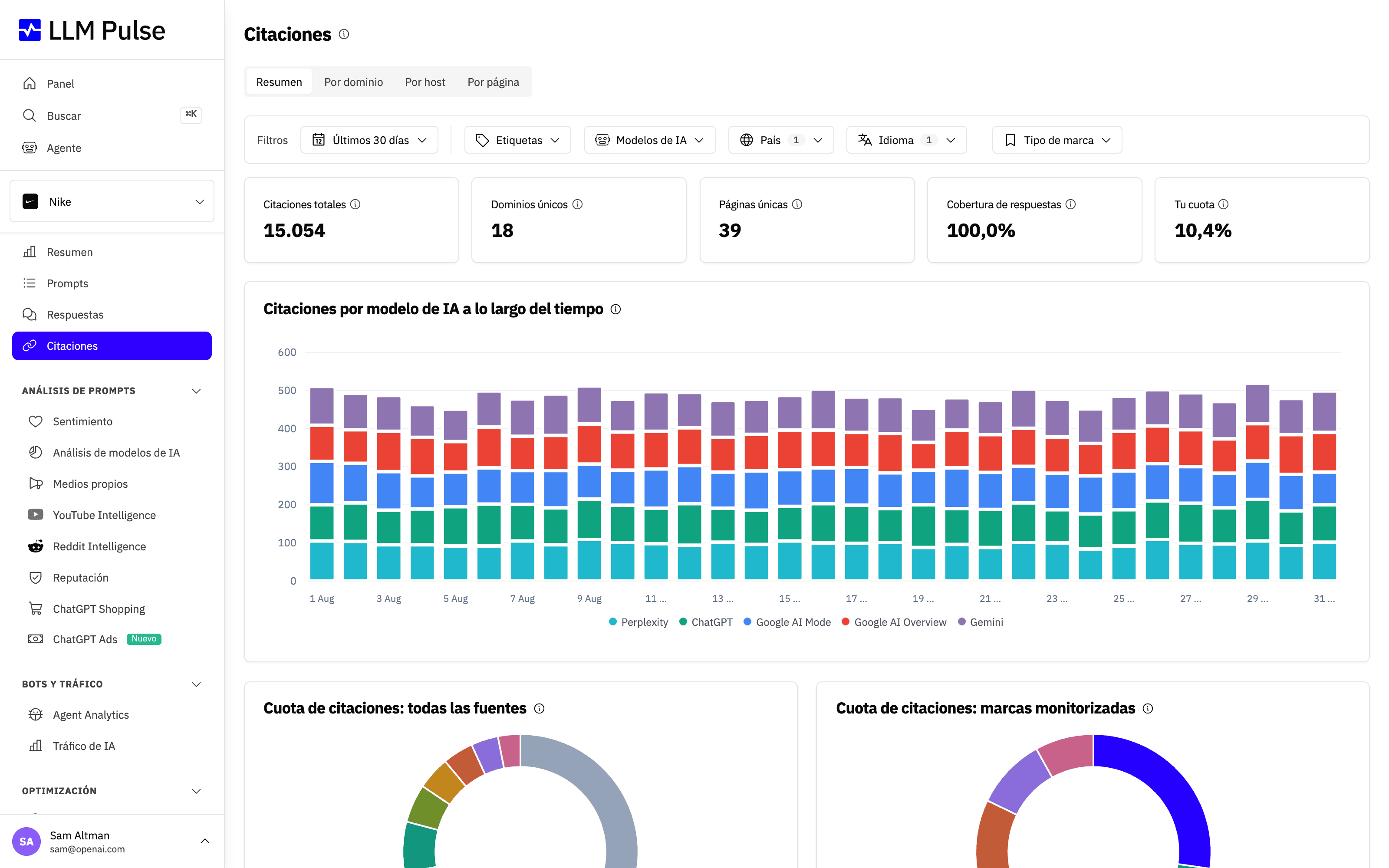Open the Idioma filter dropdown
1389x868 pixels.
click(x=906, y=140)
